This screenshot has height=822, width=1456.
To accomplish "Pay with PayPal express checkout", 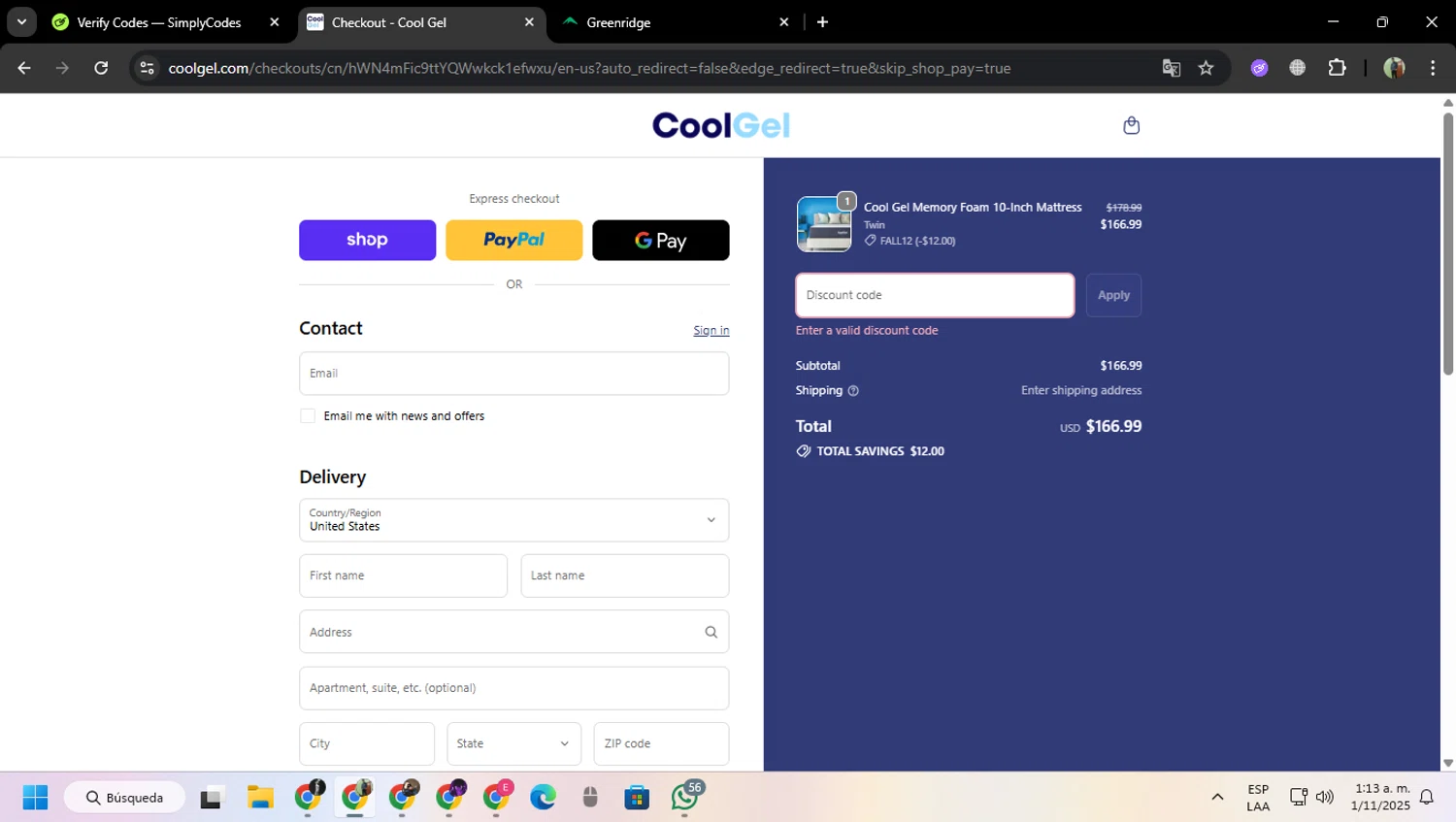I will tap(514, 240).
